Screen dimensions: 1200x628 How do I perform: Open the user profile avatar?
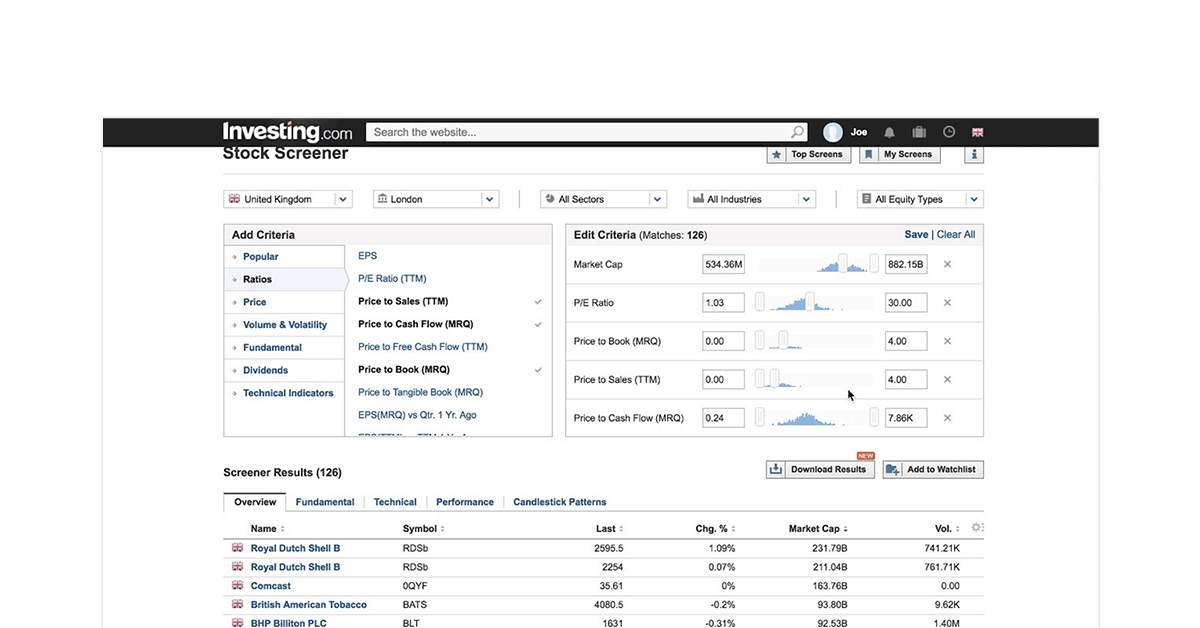(x=833, y=132)
